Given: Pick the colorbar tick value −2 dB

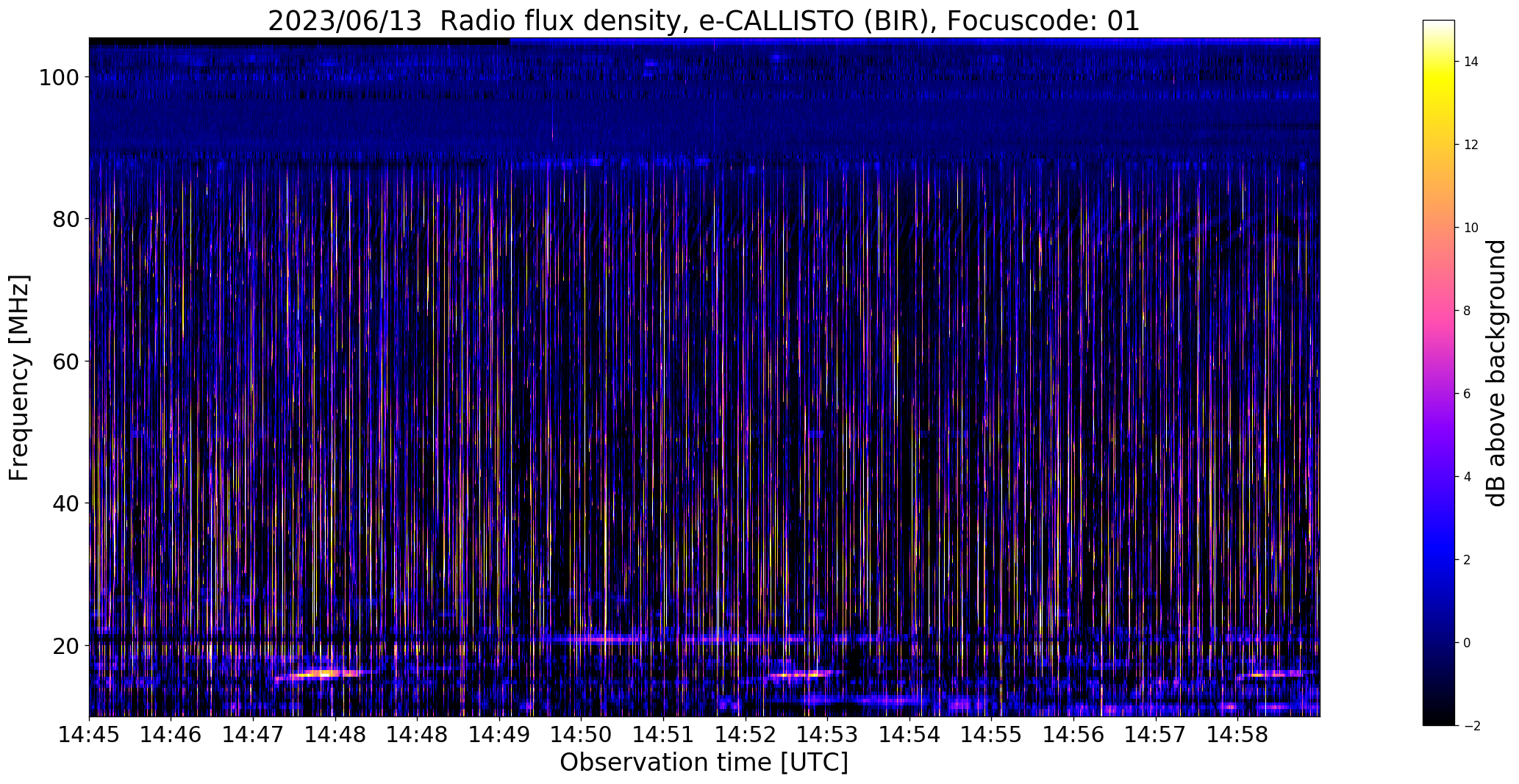Looking at the screenshot, I should click(x=1471, y=726).
